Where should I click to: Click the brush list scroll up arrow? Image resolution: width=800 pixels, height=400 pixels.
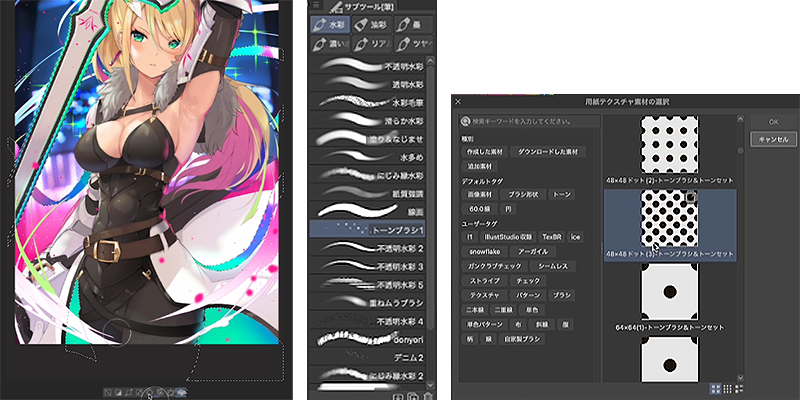pyautogui.click(x=430, y=61)
